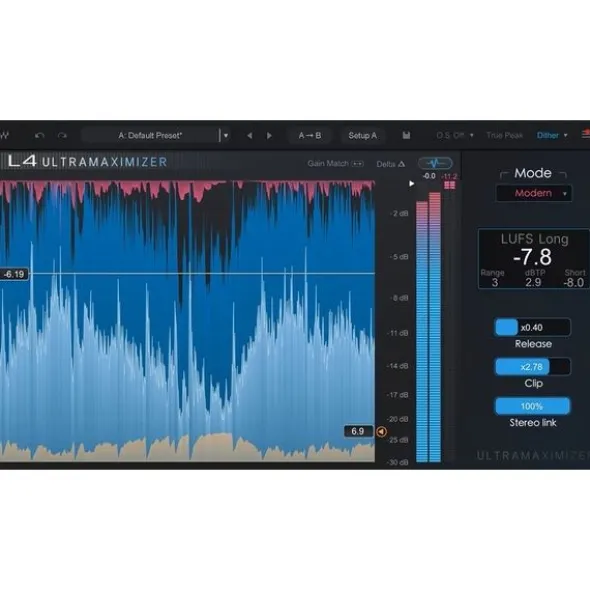The width and height of the screenshot is (590, 591).
Task: Click the orange ceiling arrow handle
Action: coord(382,432)
